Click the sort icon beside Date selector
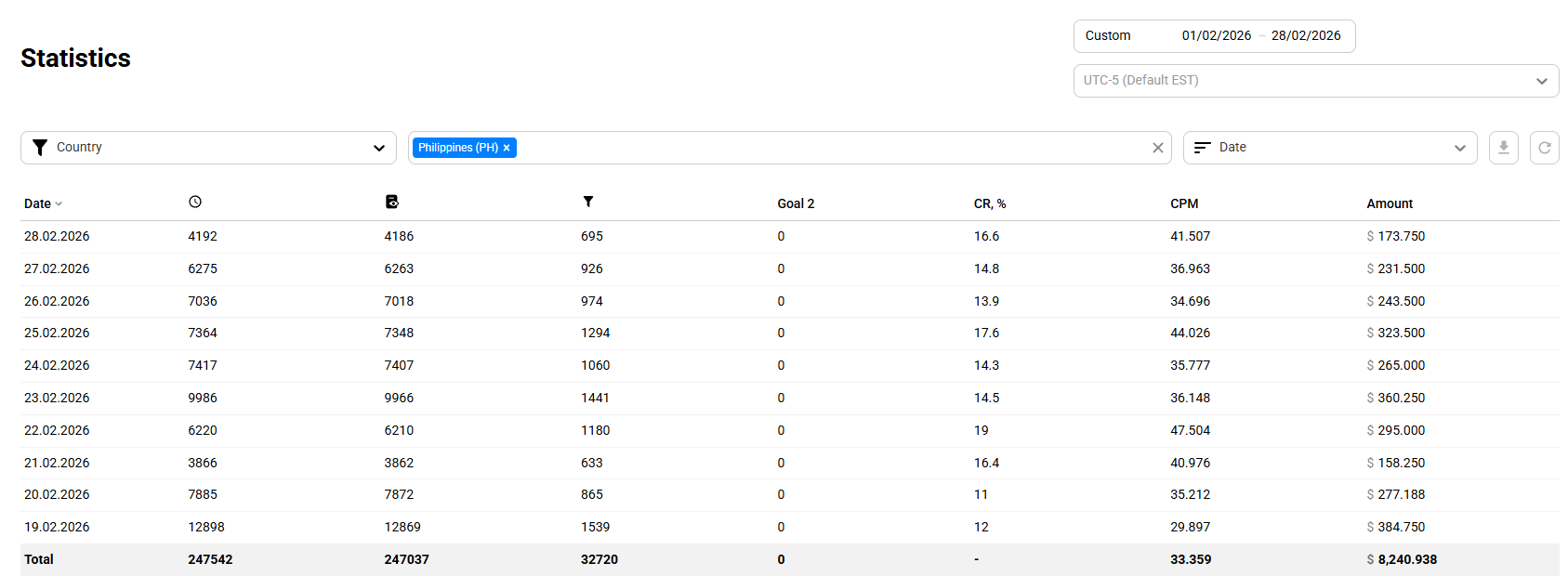 pos(1202,147)
